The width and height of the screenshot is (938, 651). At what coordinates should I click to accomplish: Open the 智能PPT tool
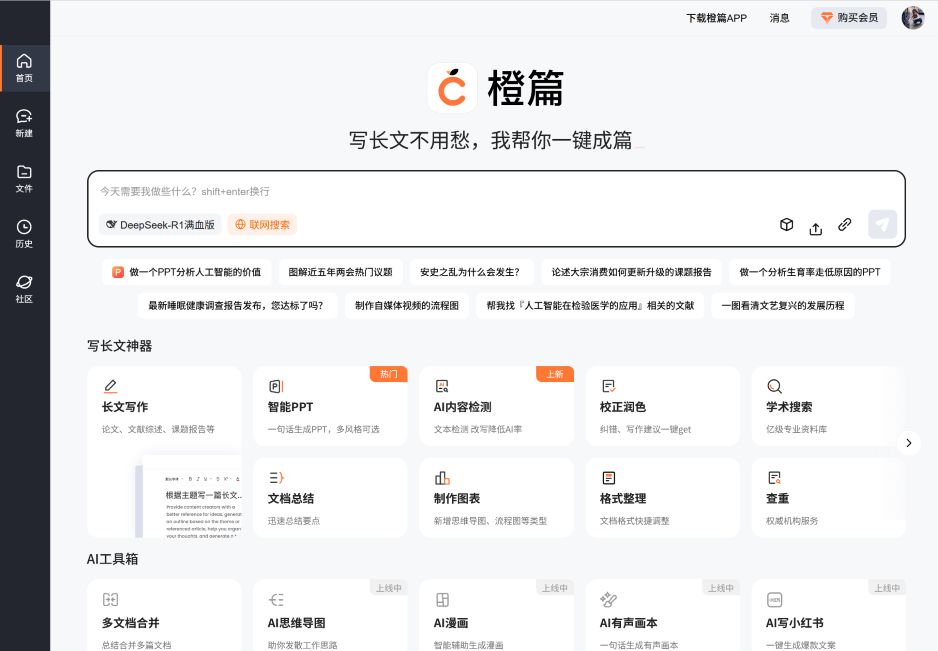click(x=330, y=406)
